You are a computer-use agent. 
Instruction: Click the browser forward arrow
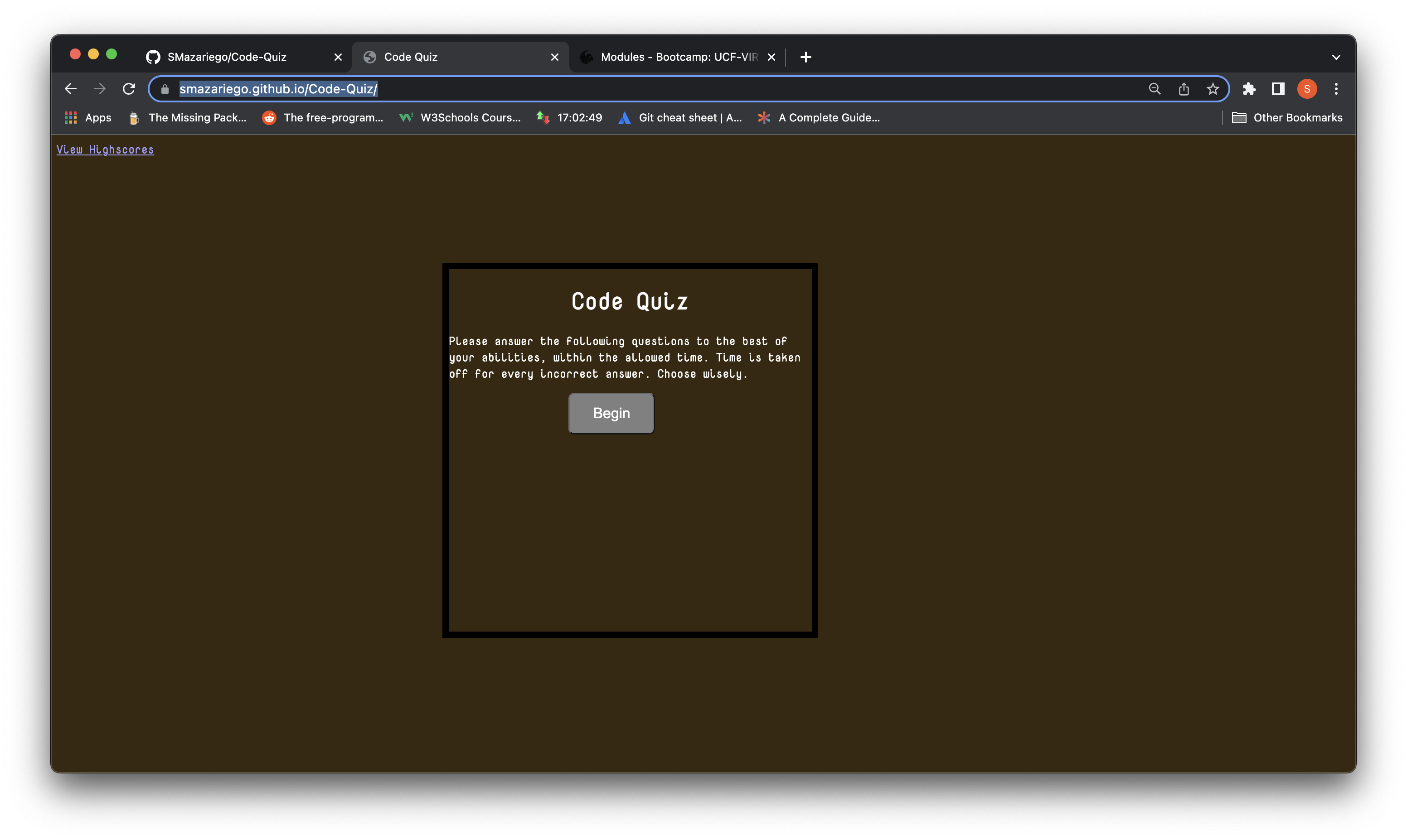(x=100, y=89)
